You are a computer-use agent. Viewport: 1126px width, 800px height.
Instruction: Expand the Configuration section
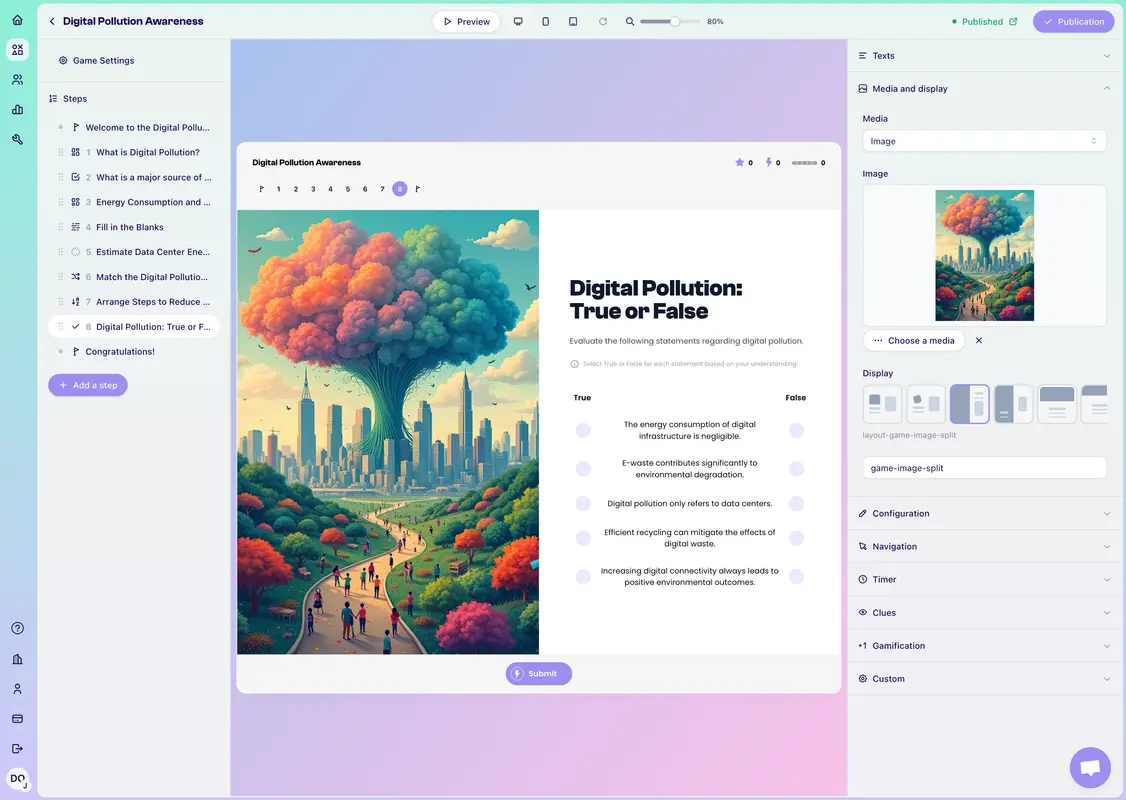pyautogui.click(x=983, y=513)
